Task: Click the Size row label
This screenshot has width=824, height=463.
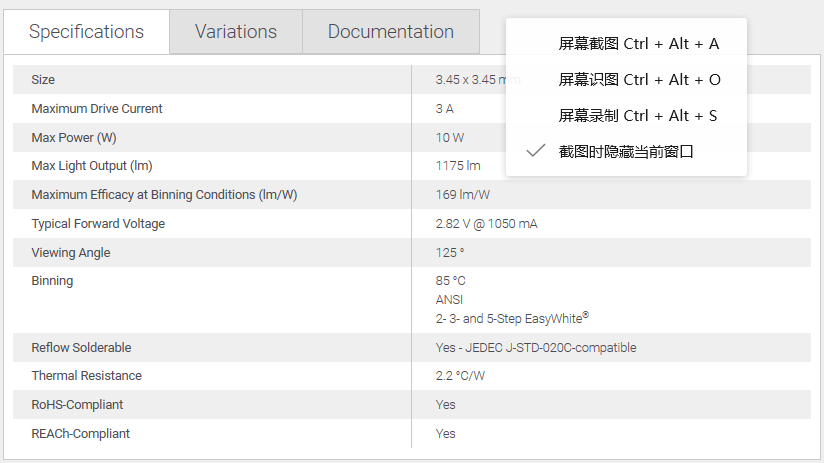Action: (43, 80)
